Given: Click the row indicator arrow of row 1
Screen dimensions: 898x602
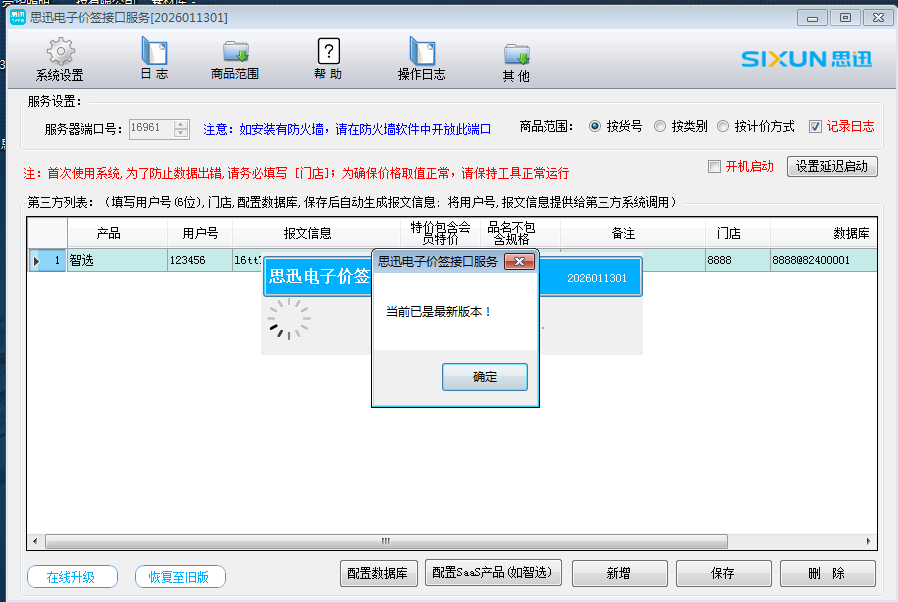Looking at the screenshot, I should (37, 261).
